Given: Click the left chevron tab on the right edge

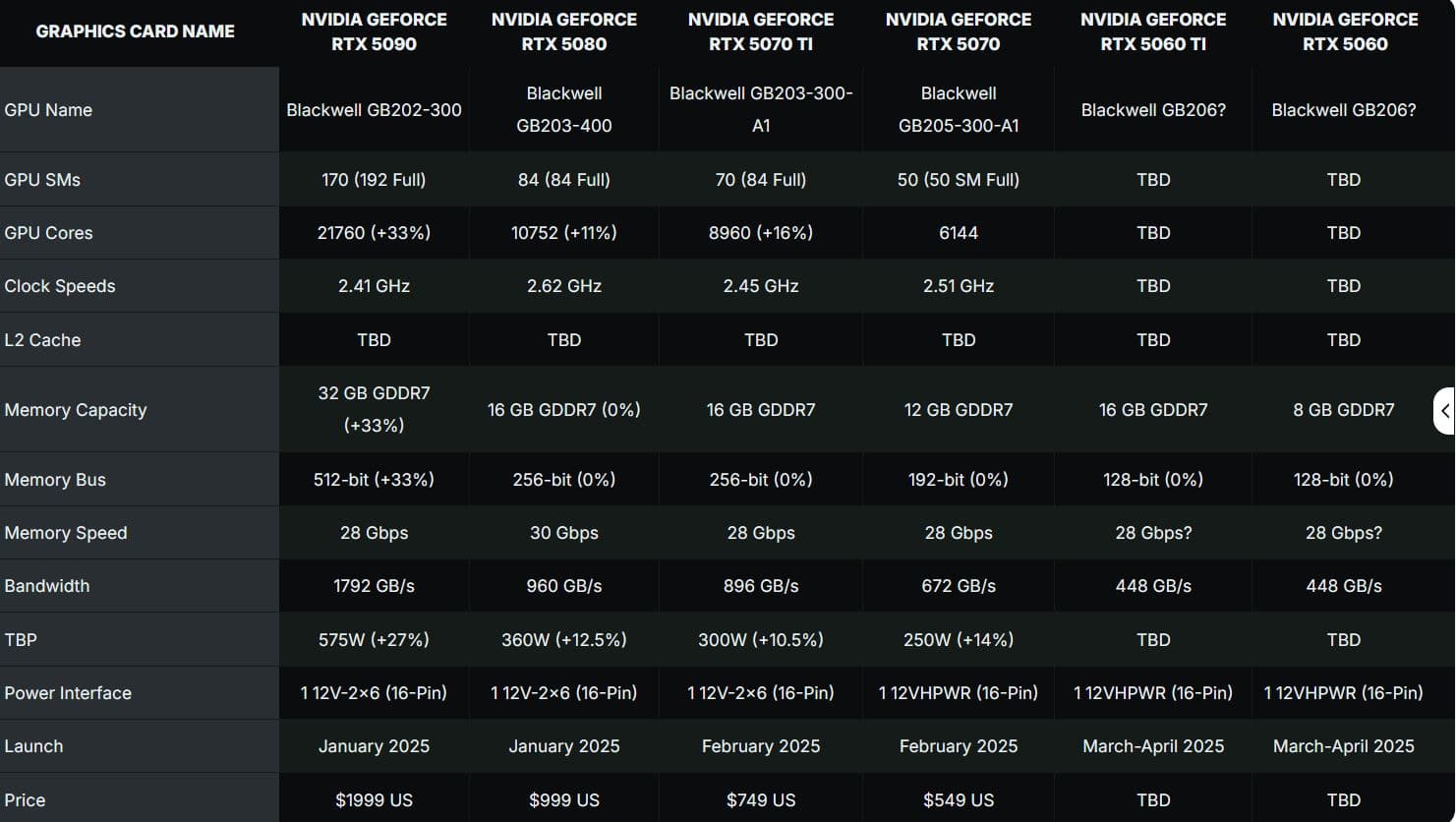Looking at the screenshot, I should tap(1444, 411).
